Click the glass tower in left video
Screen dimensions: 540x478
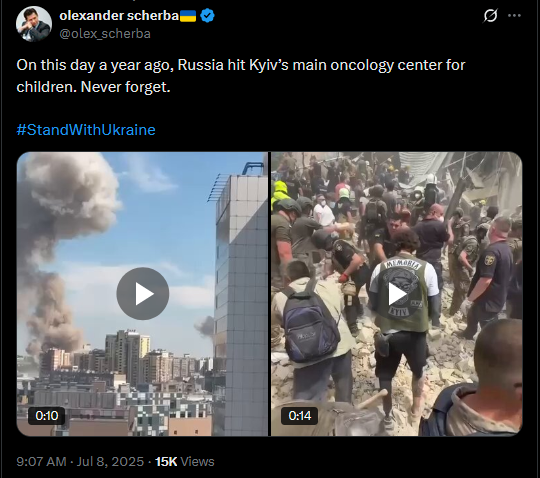(x=241, y=303)
